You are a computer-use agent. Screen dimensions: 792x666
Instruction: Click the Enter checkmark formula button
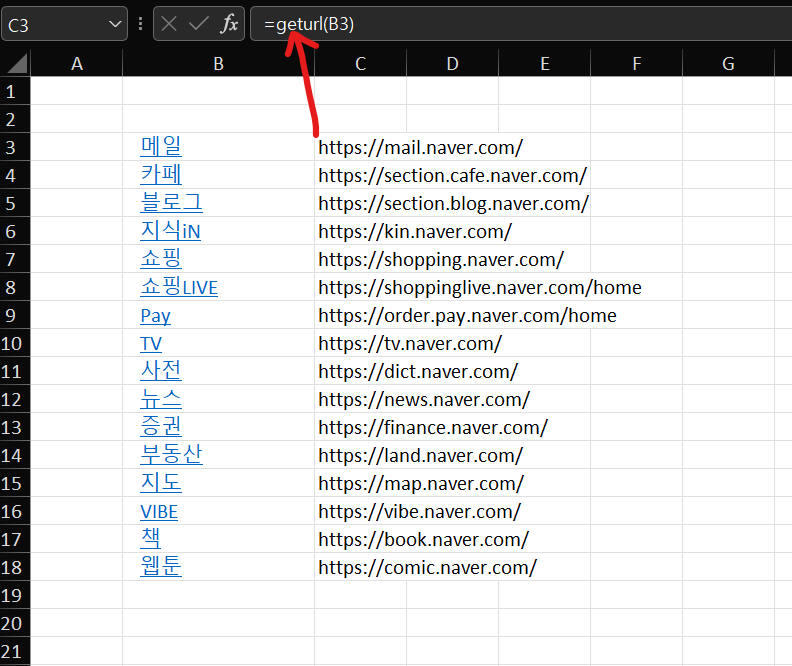click(x=199, y=23)
